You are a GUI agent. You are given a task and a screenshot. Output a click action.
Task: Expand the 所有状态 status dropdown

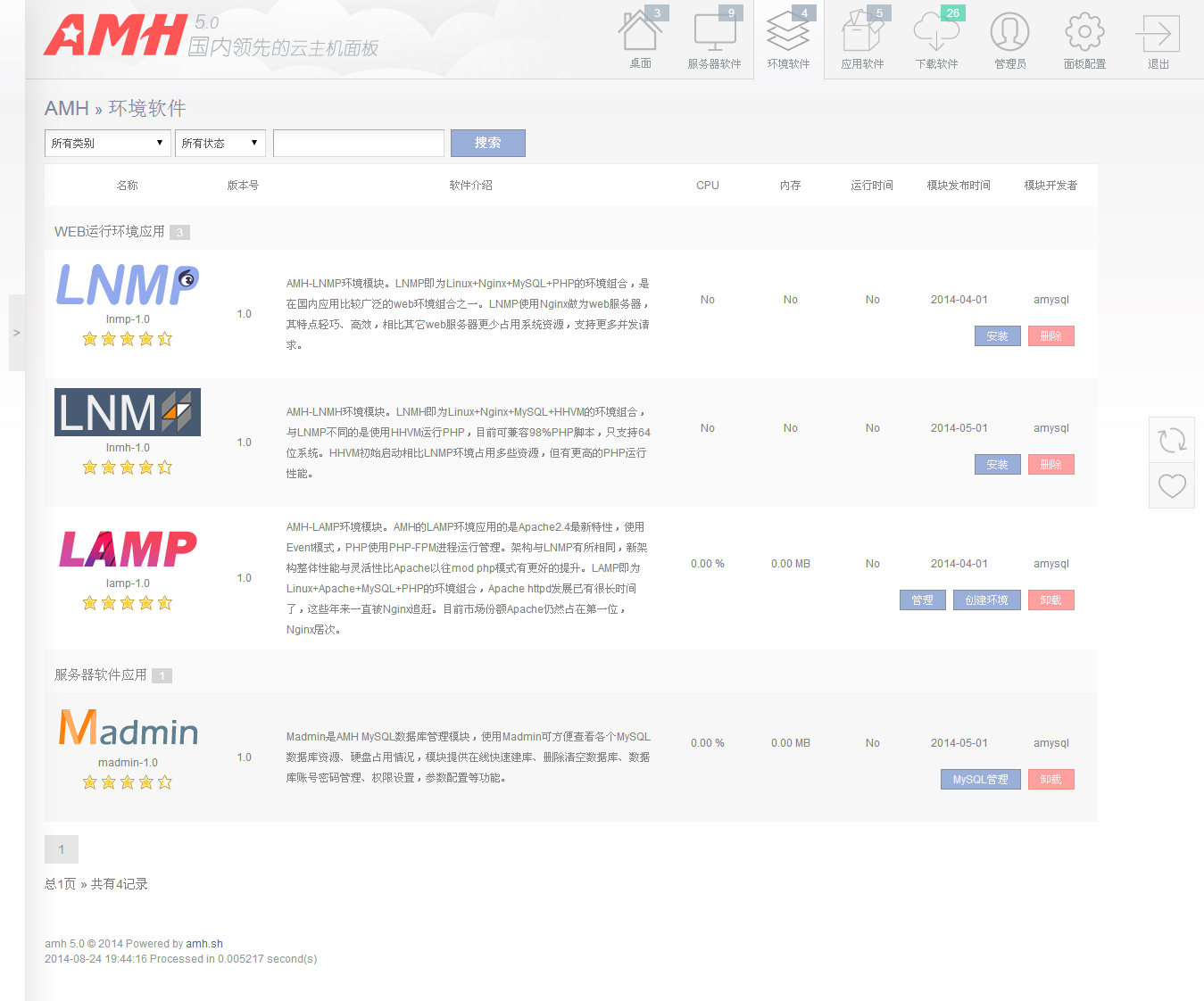[220, 143]
